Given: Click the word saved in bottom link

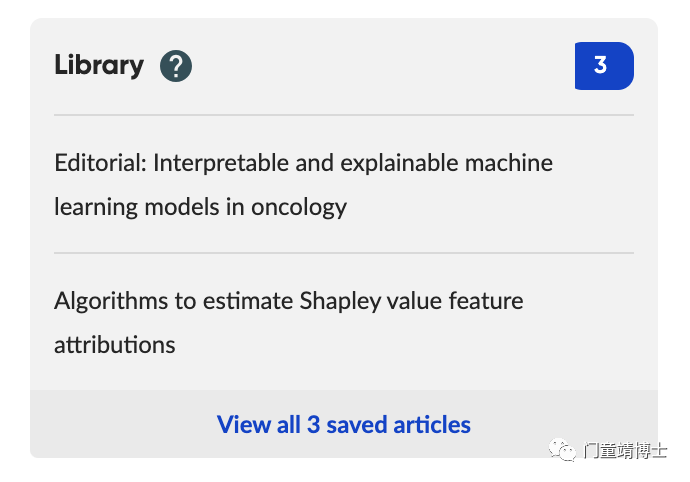Looking at the screenshot, I should (x=357, y=425).
